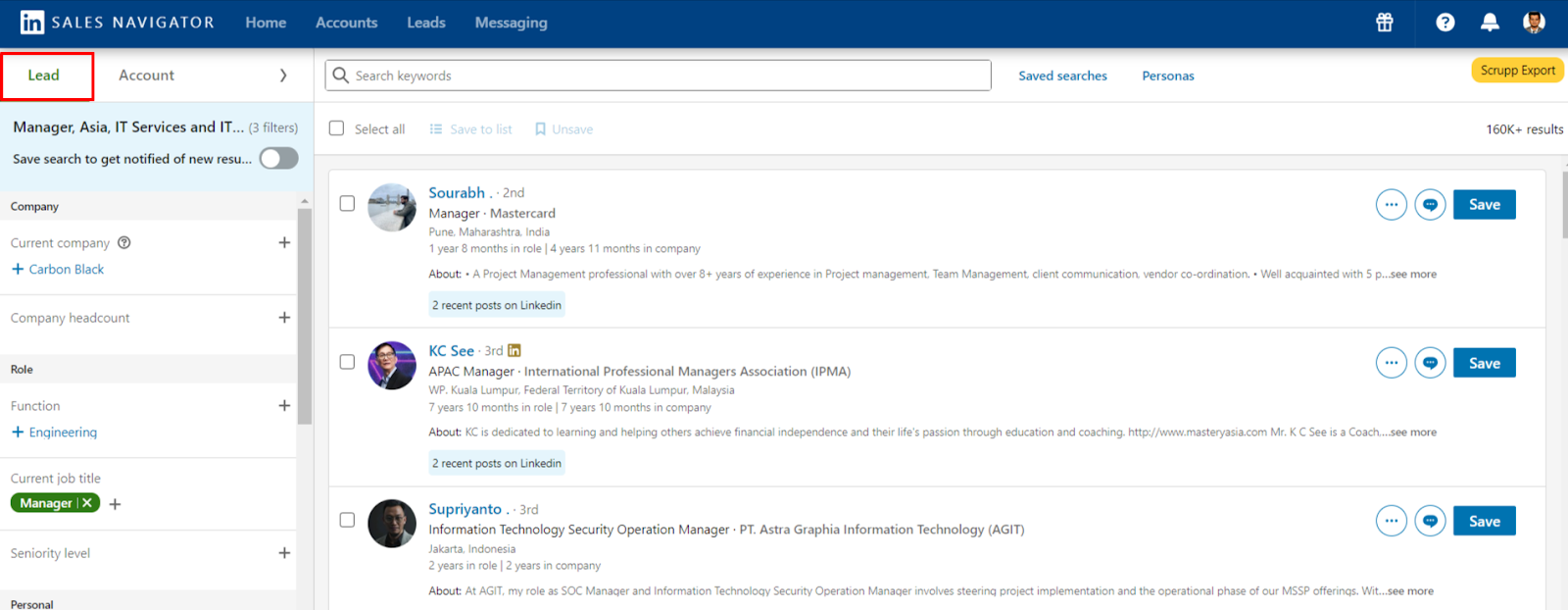The height and width of the screenshot is (610, 1568).
Task: Check the Select all checkbox
Action: [336, 128]
